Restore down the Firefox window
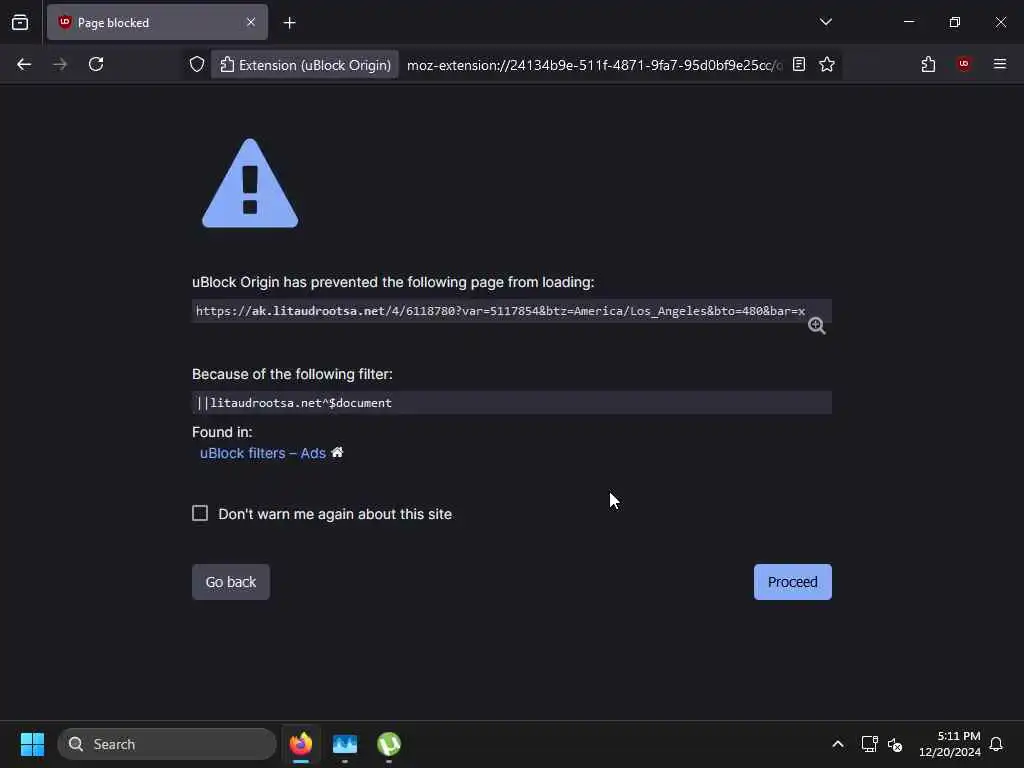This screenshot has height=768, width=1024. tap(955, 22)
